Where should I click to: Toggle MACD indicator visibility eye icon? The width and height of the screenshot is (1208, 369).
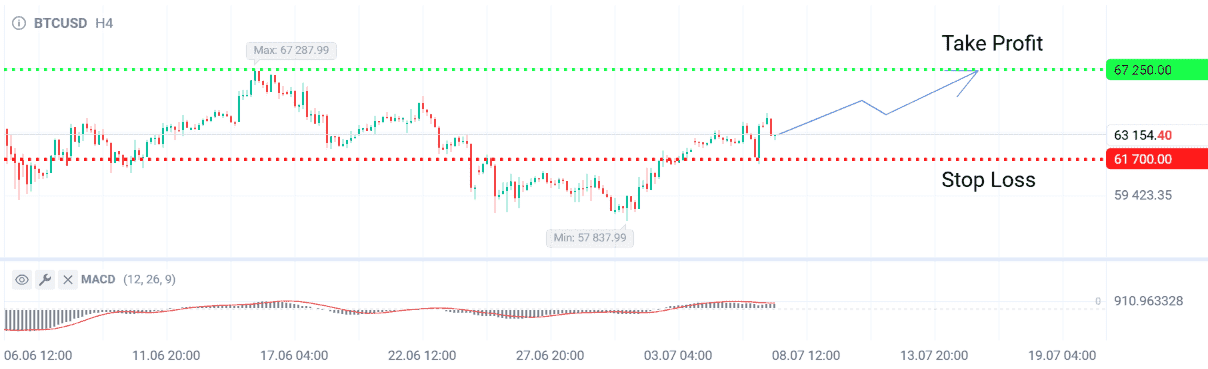tap(22, 280)
